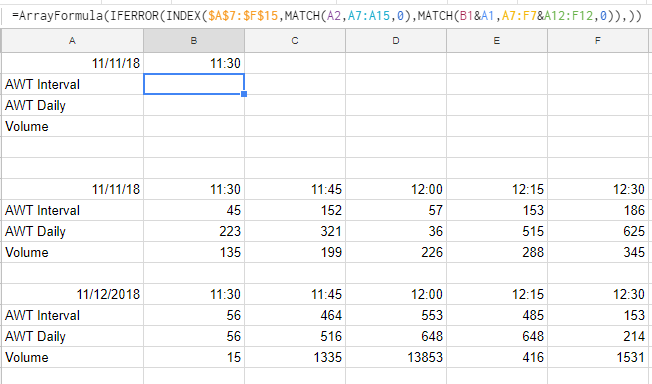
Task: Click the 11:30 header in 11/12/2018 table
Action: pyautogui.click(x=194, y=294)
